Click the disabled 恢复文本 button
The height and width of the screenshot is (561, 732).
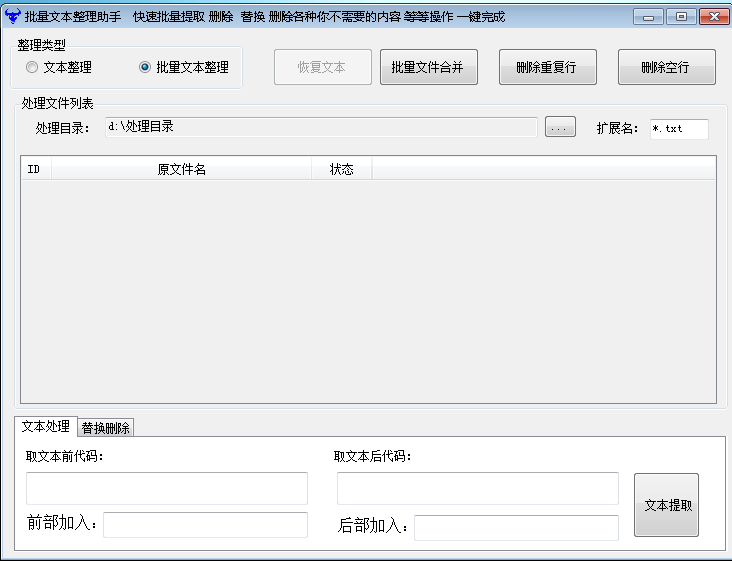323,67
